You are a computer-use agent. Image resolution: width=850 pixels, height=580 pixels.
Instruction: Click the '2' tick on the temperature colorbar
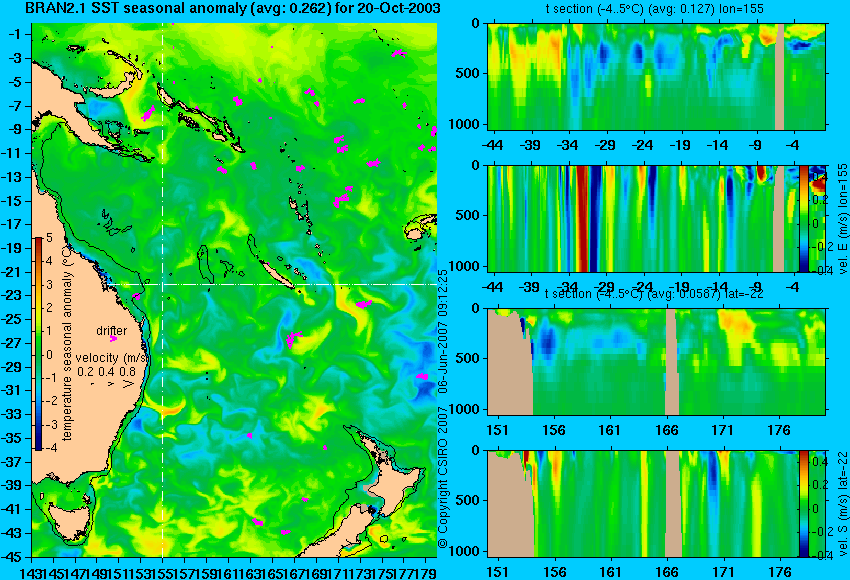click(49, 308)
